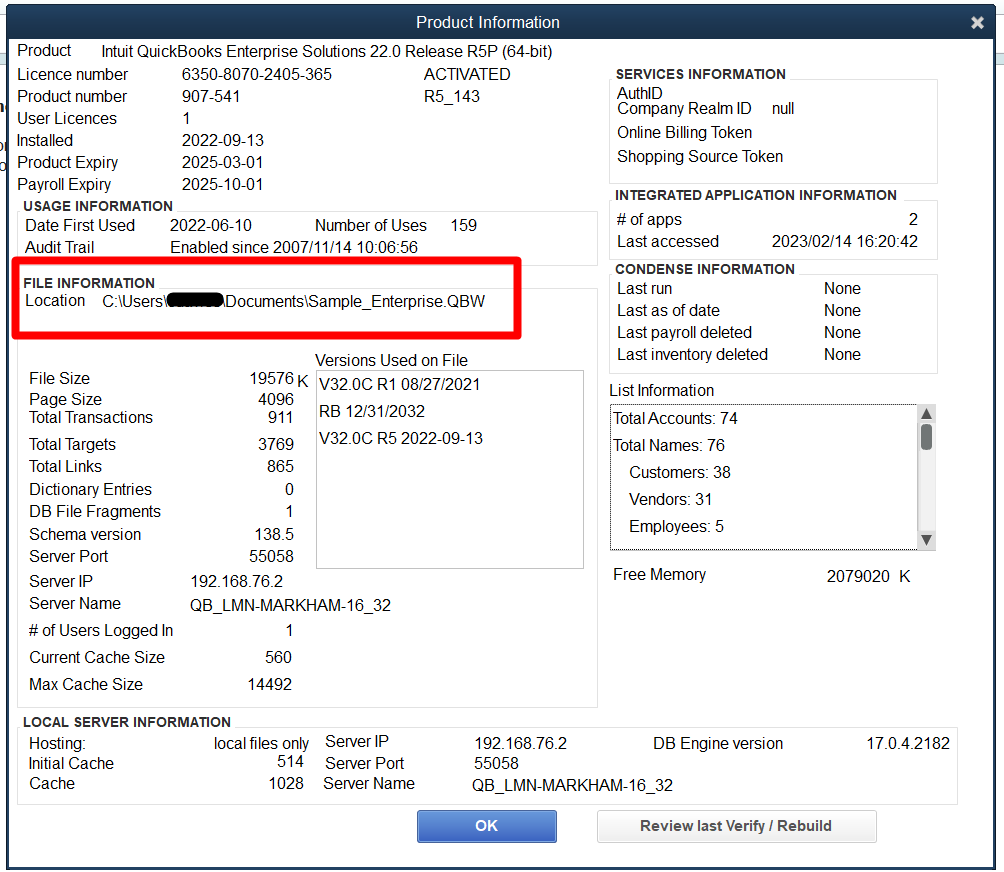
Task: Click Server IP 192.168.76.2 in File Information
Action: [x=237, y=581]
